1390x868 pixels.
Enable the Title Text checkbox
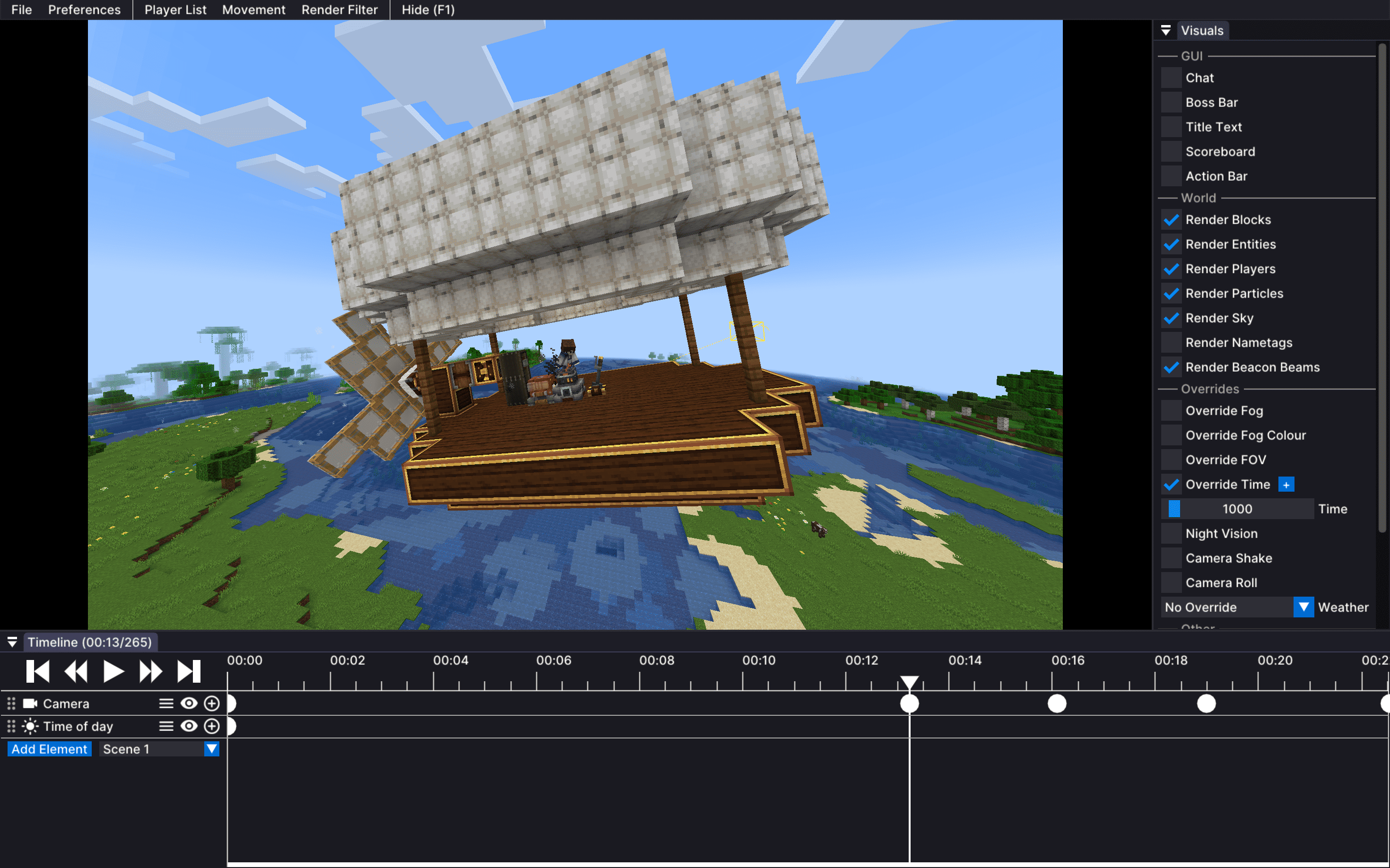point(1171,127)
